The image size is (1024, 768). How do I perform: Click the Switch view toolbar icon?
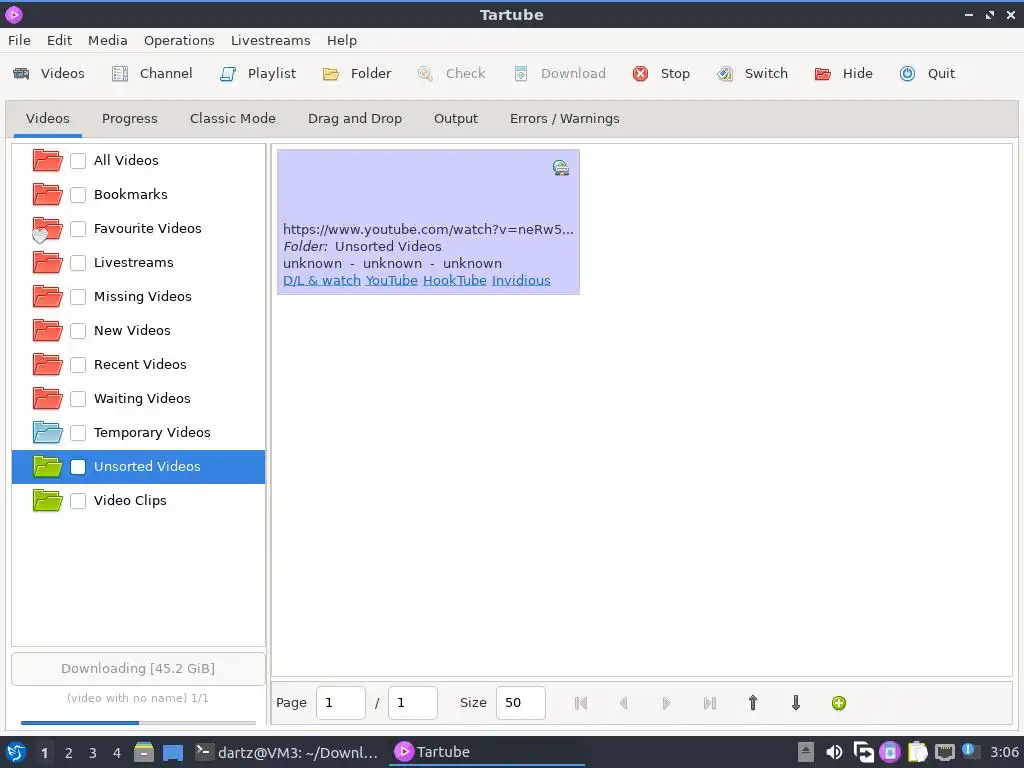pos(725,73)
